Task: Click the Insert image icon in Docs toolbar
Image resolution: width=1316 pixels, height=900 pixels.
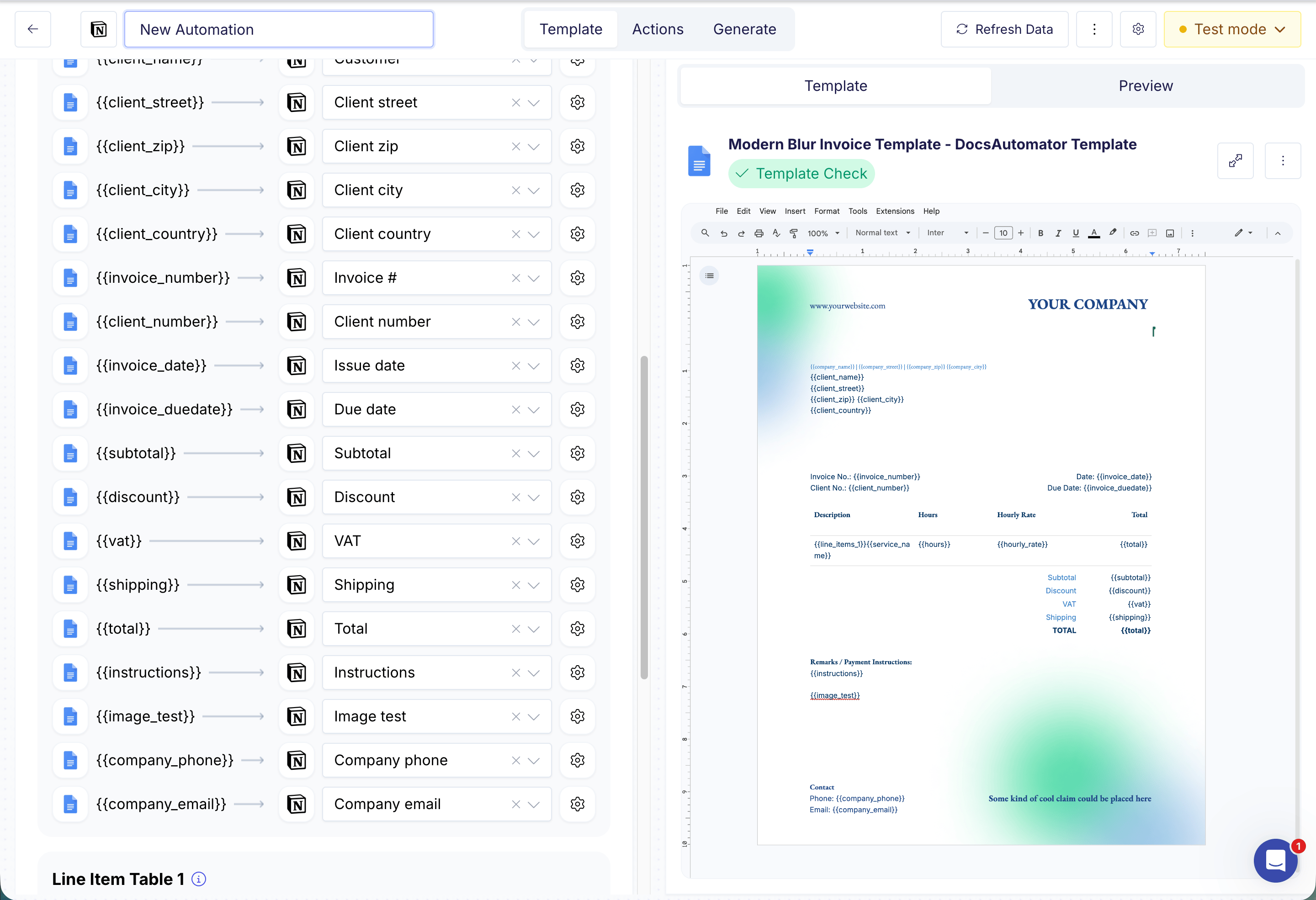Action: tap(1170, 233)
